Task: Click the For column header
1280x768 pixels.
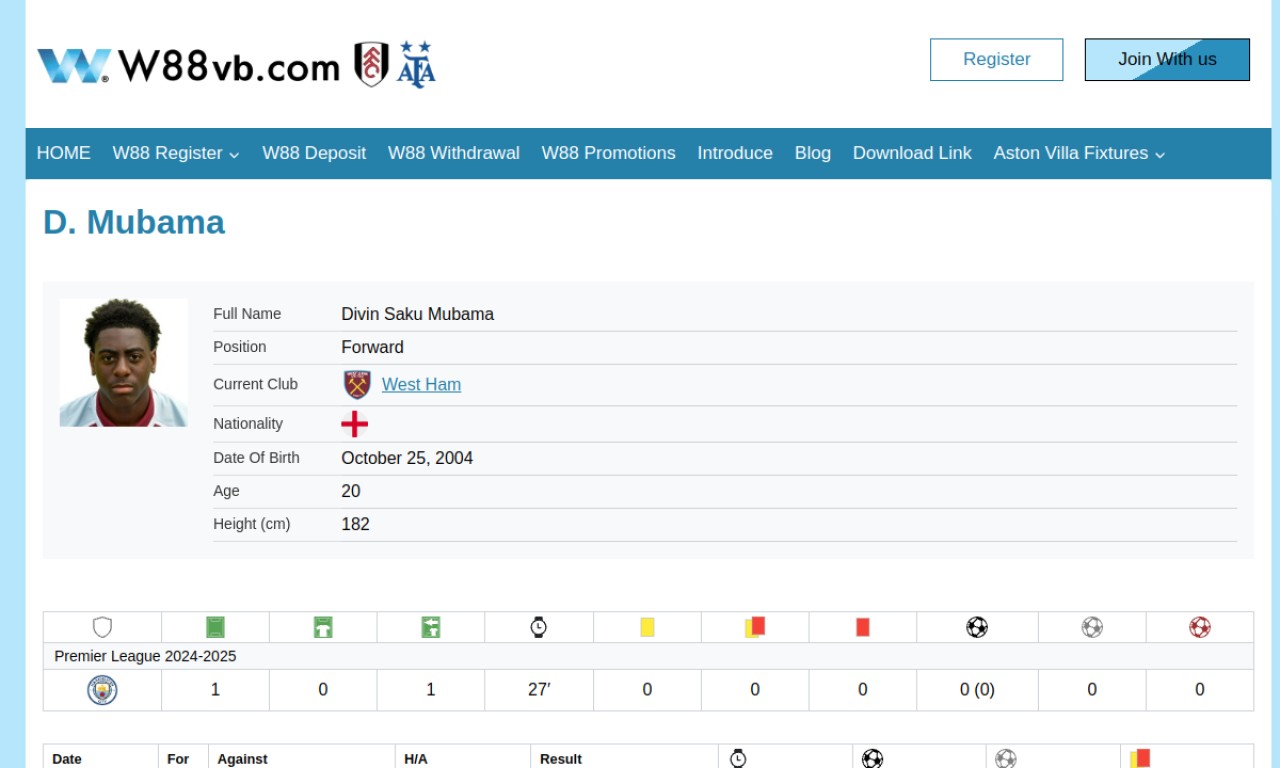Action: 178,759
